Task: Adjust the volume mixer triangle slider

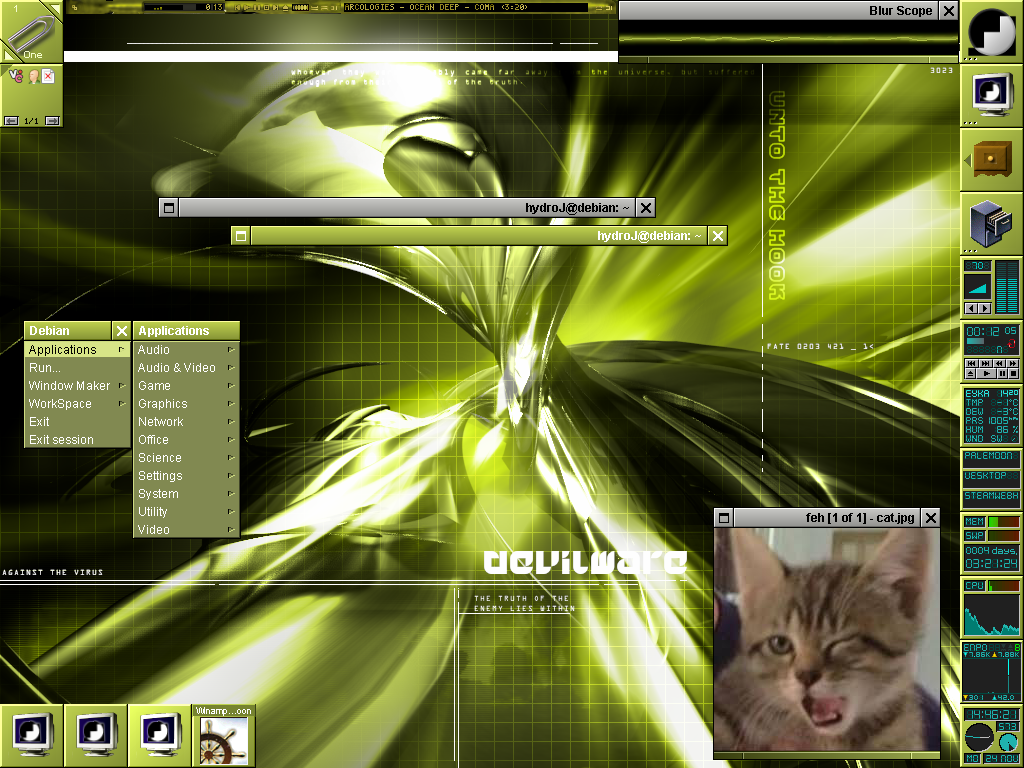Action: pyautogui.click(x=979, y=287)
